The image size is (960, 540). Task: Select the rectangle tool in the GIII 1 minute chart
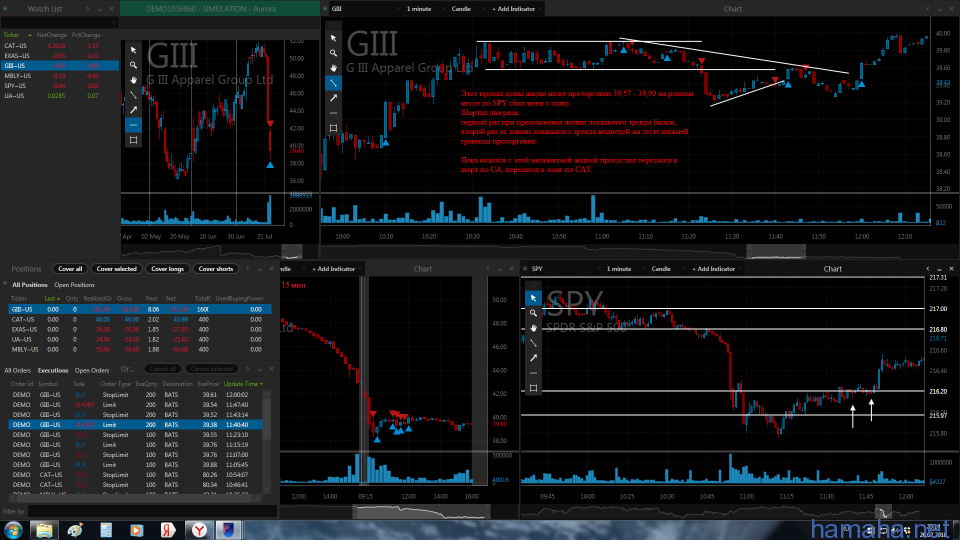(x=333, y=128)
